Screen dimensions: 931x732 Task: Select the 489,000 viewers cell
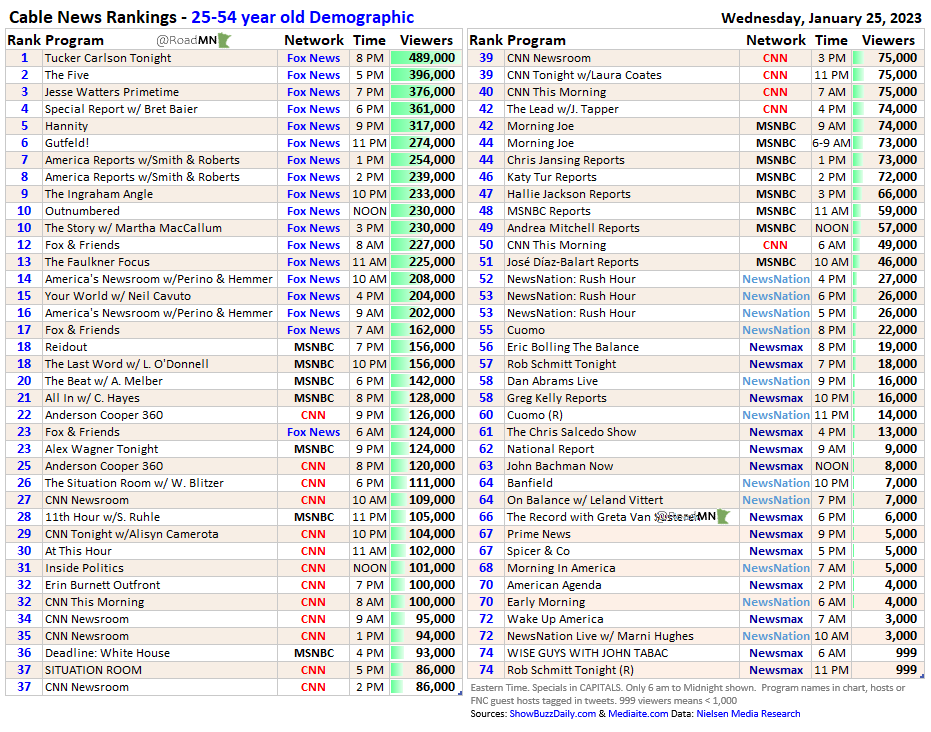426,58
